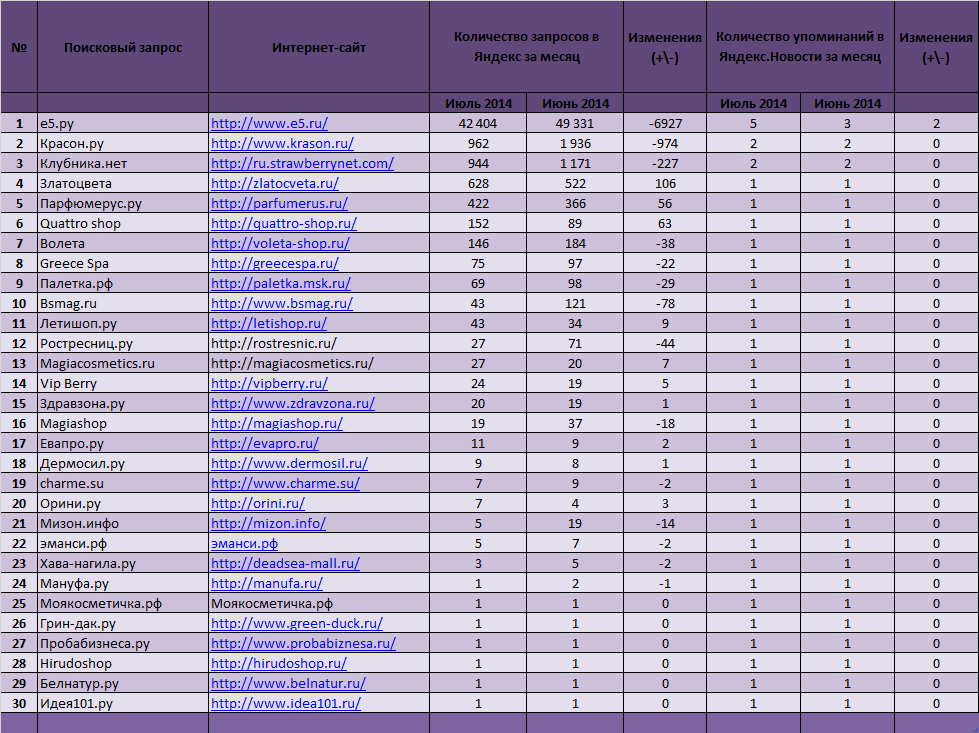979x733 pixels.
Task: Open the mizon.info link
Action: (268, 523)
